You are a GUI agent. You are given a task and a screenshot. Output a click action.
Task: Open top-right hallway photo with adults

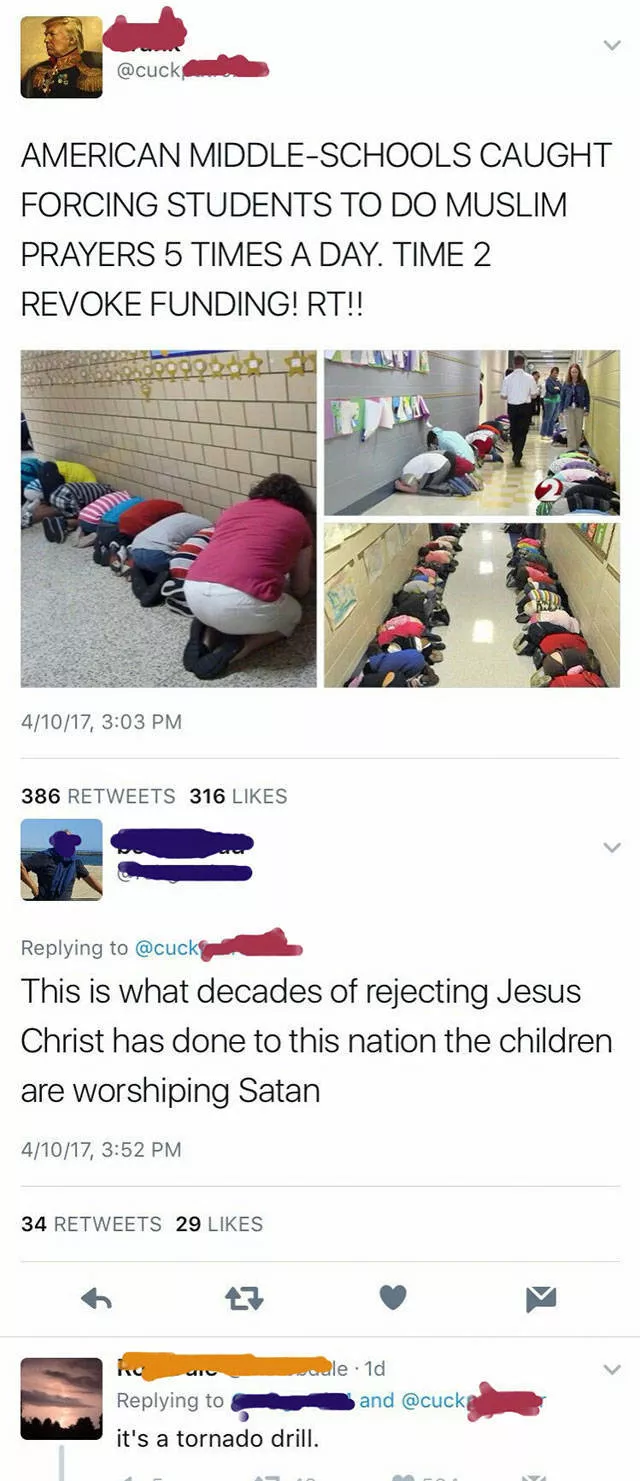472,433
